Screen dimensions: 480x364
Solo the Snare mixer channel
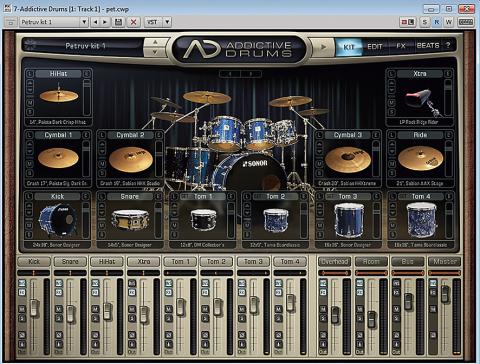click(x=58, y=318)
